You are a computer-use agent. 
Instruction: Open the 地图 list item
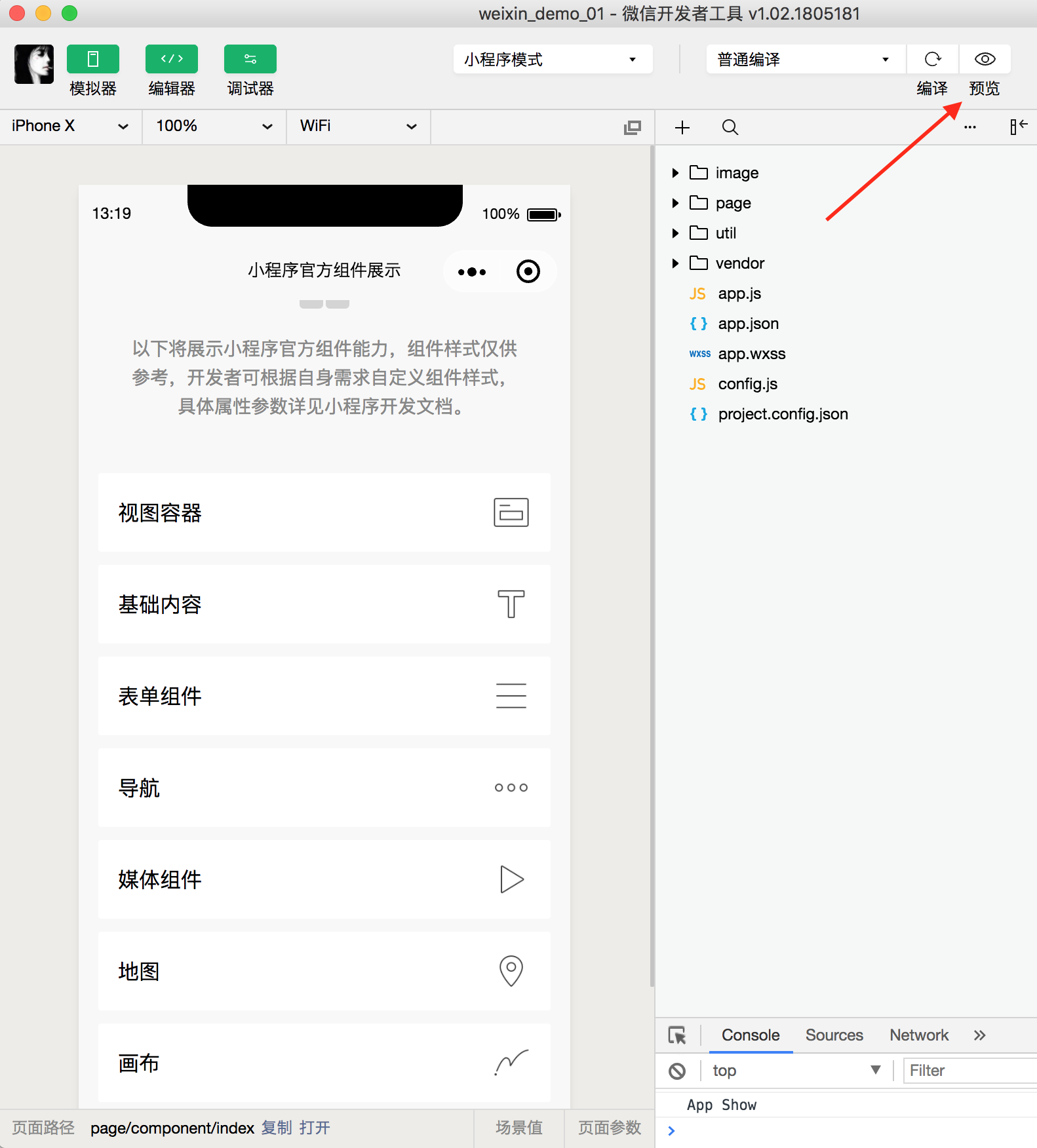point(324,971)
